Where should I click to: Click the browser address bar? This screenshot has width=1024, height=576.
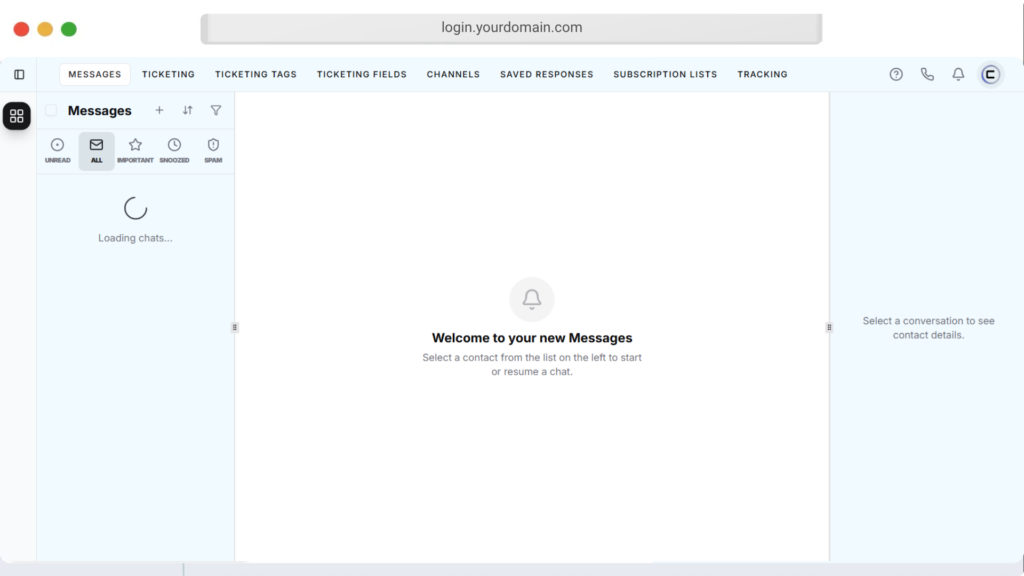coord(511,28)
